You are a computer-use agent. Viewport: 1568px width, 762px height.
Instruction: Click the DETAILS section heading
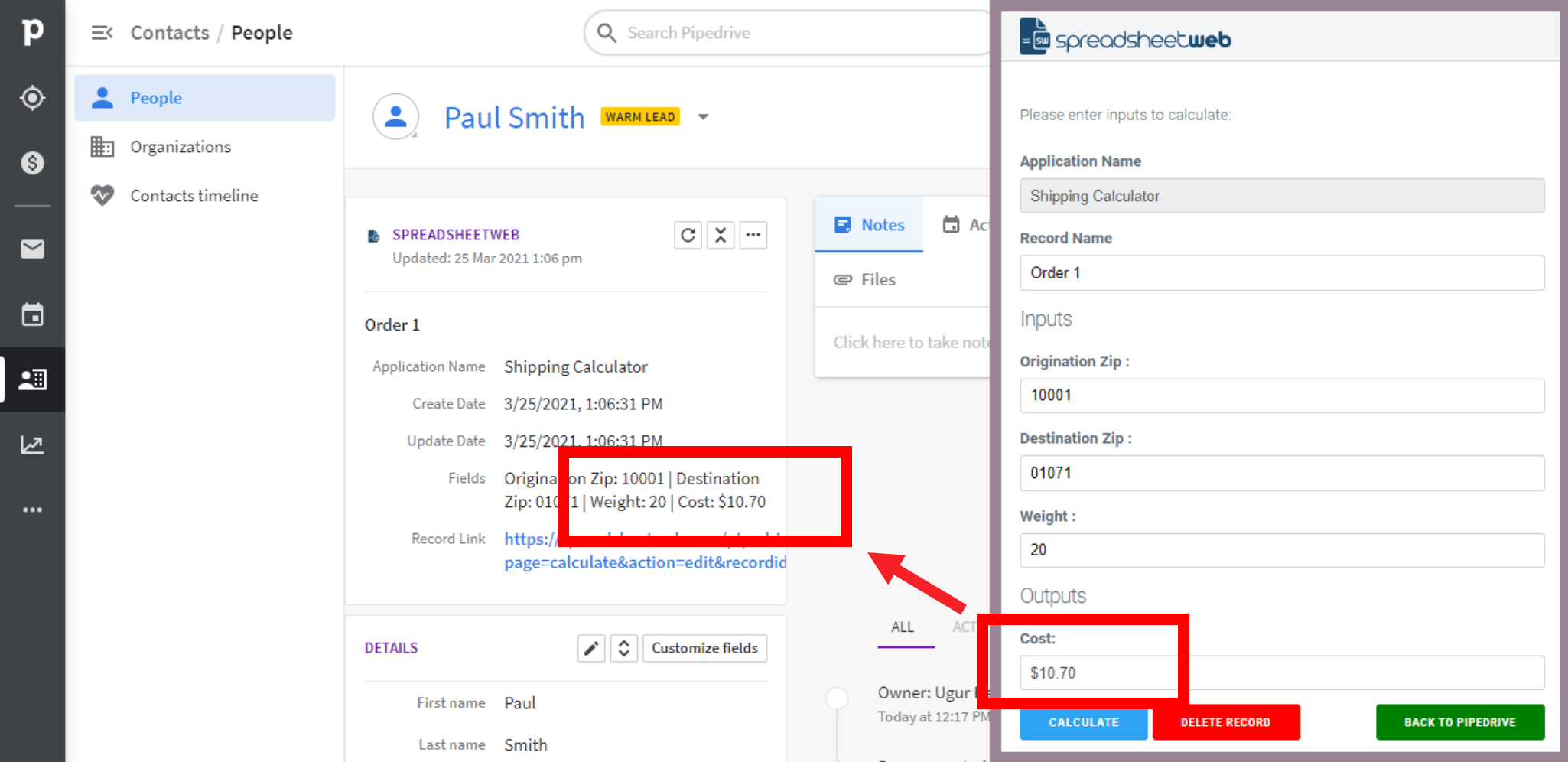[x=391, y=648]
